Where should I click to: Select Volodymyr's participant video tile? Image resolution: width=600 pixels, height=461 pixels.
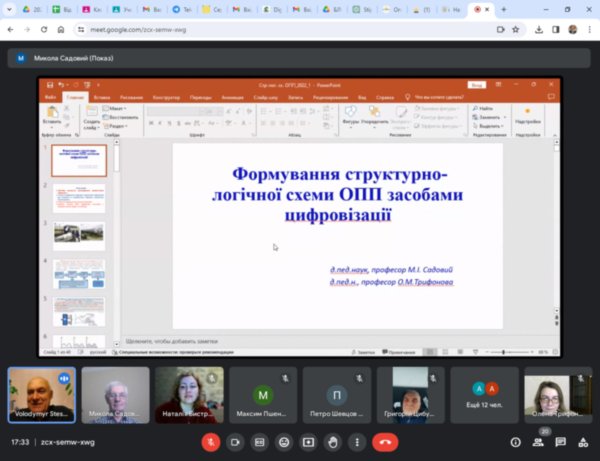click(42, 393)
